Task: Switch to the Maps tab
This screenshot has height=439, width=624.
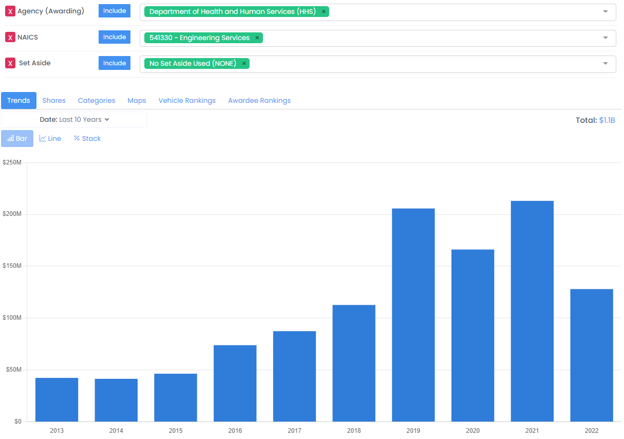Action: (x=136, y=100)
